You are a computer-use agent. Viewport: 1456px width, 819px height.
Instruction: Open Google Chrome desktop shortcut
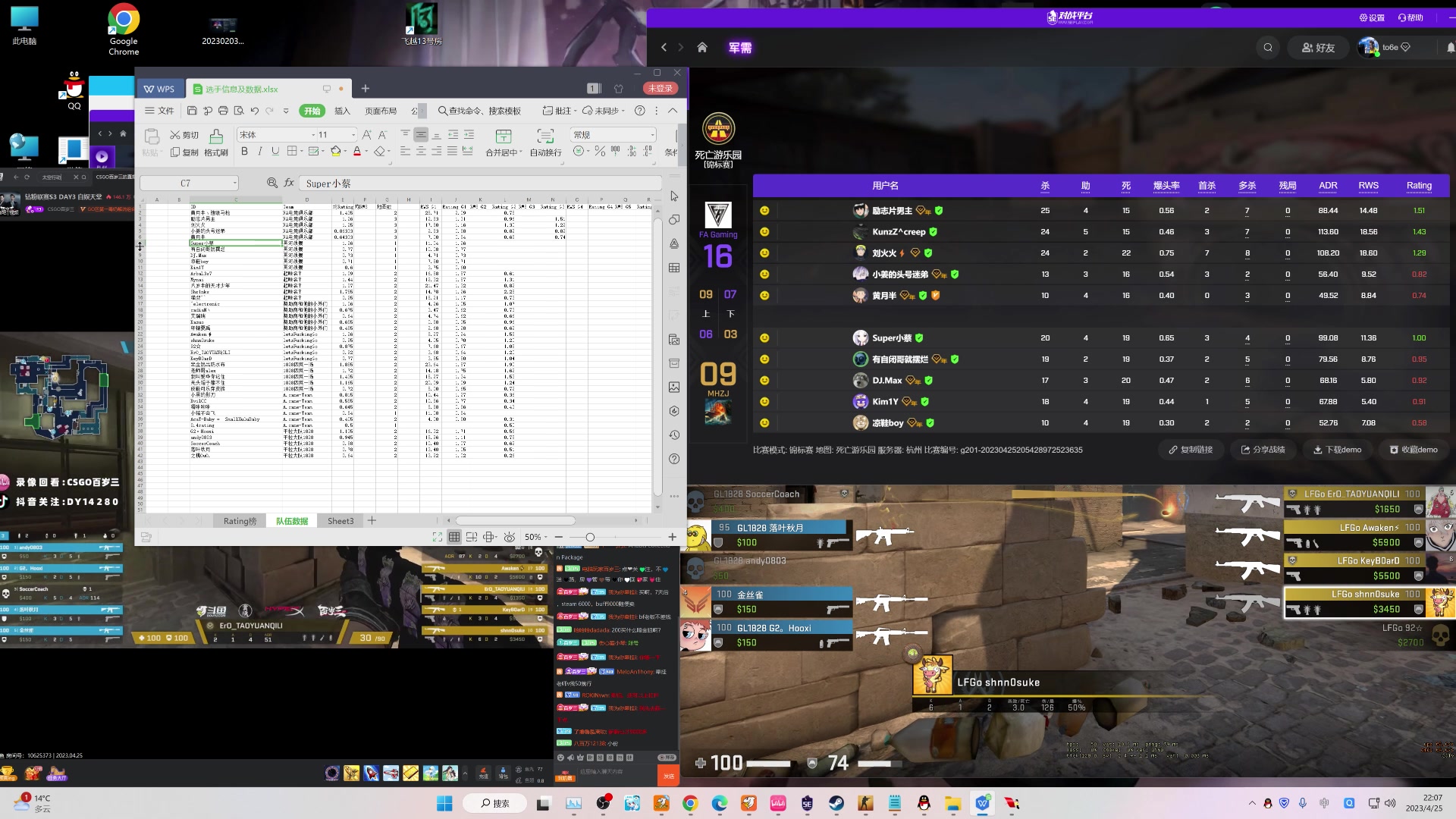tap(124, 30)
